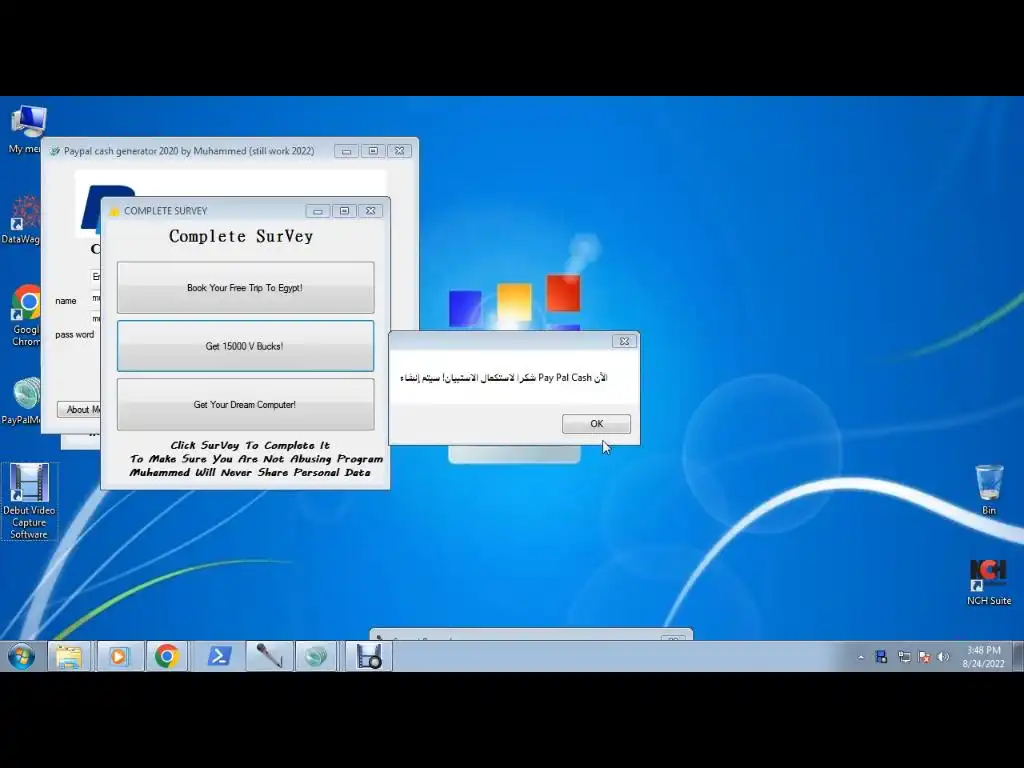Open PowerShell from the taskbar
The width and height of the screenshot is (1024, 768).
point(219,656)
